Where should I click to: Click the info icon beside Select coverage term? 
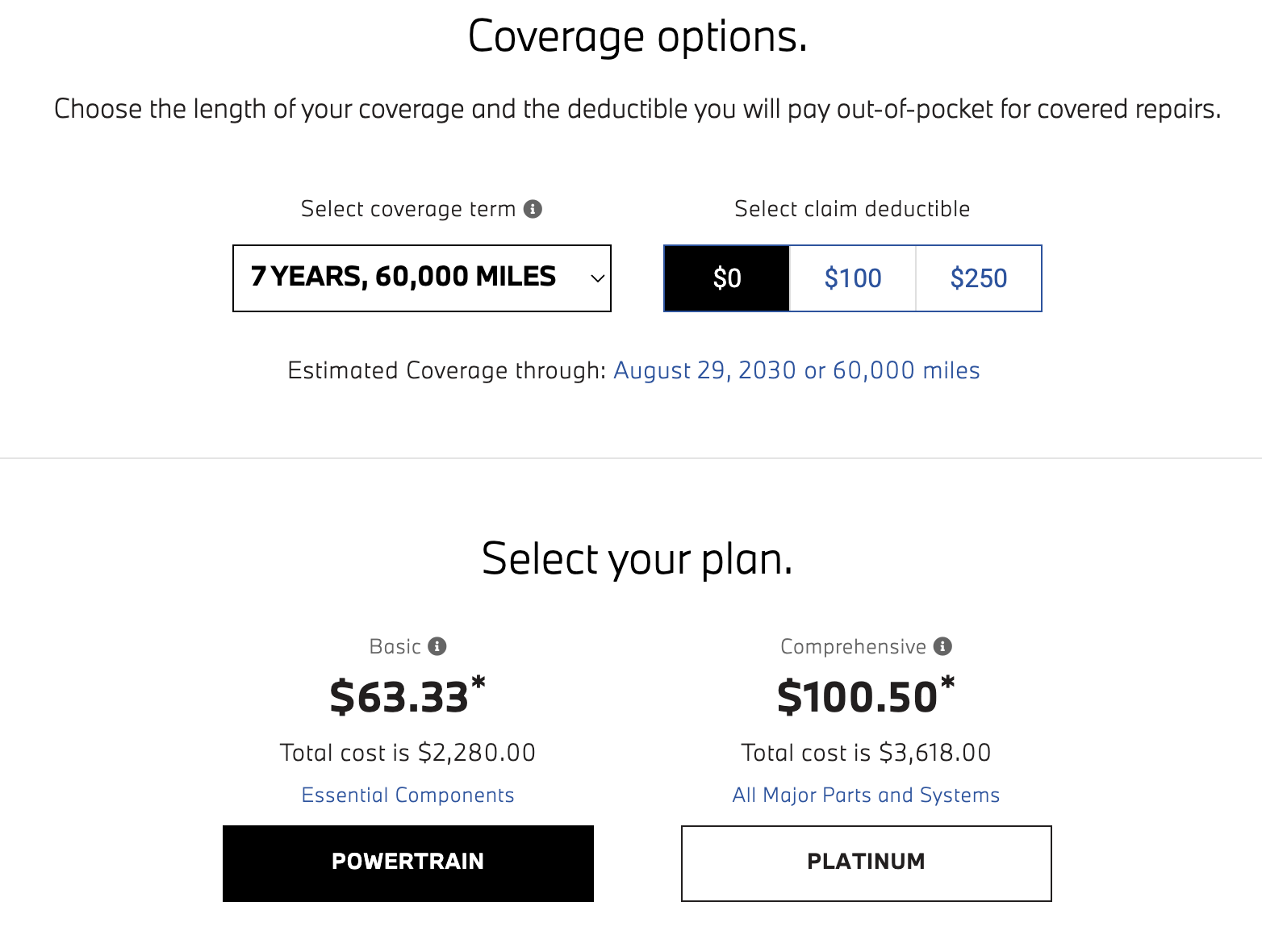click(x=533, y=209)
